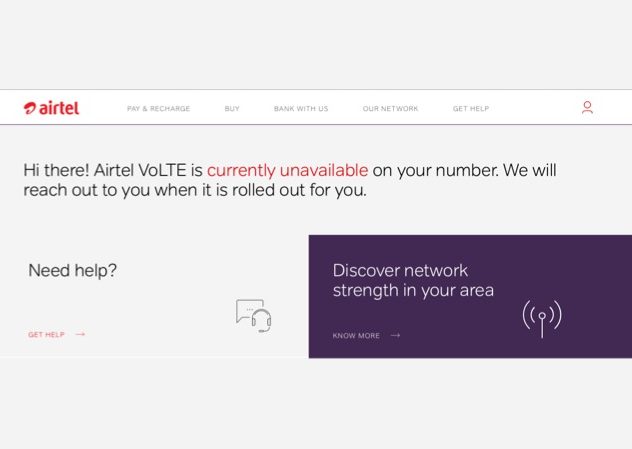Click the headset chat support icon
This screenshot has width=632, height=449.
(x=254, y=316)
